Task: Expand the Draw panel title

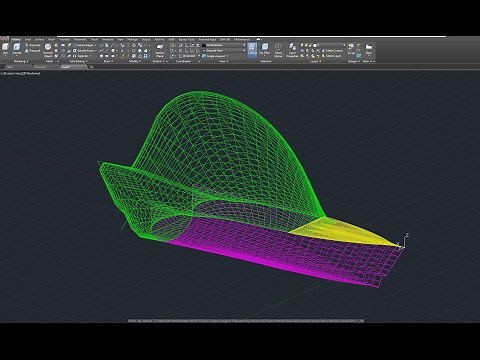Action: pos(107,61)
